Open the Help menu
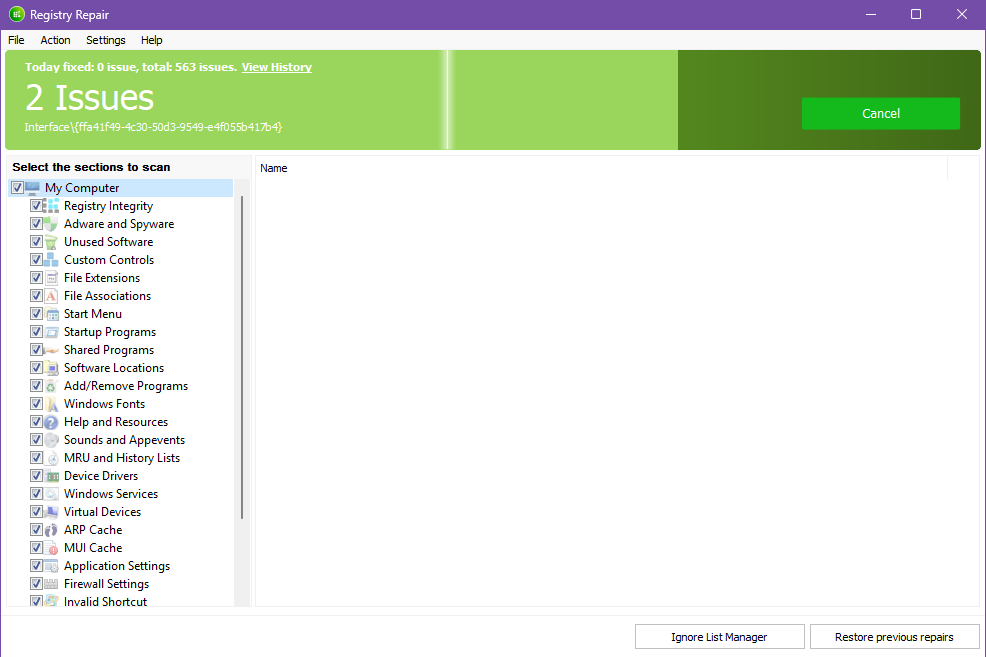The height and width of the screenshot is (657, 986). (152, 40)
